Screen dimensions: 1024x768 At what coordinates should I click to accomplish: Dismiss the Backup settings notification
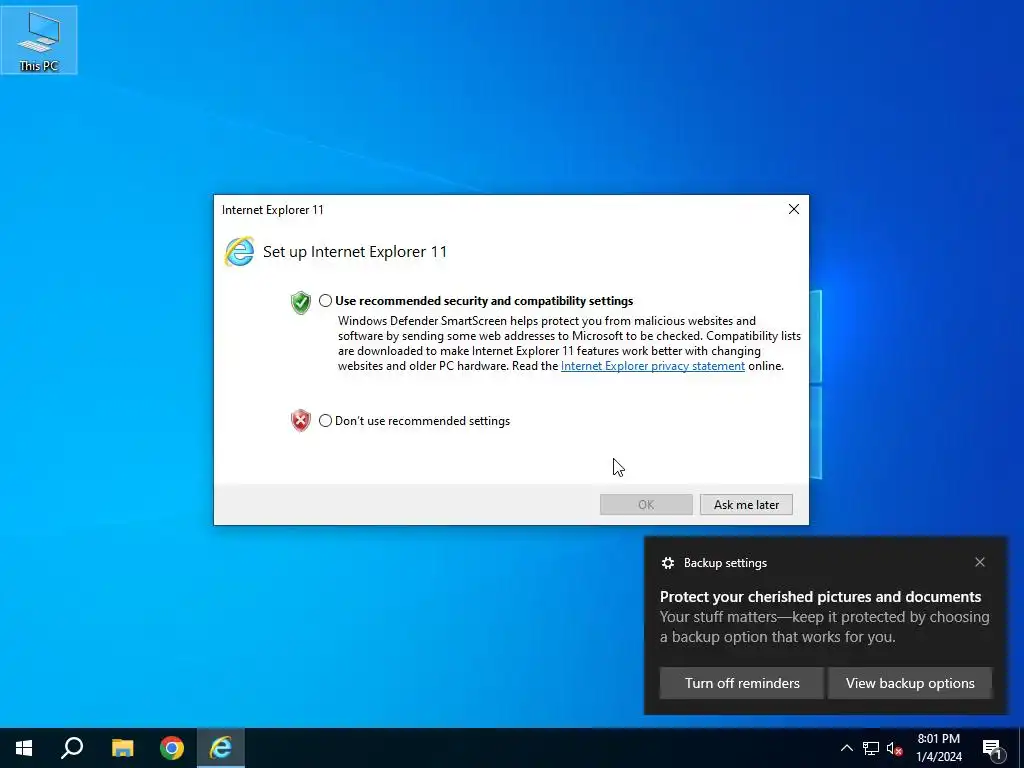pyautogui.click(x=980, y=562)
